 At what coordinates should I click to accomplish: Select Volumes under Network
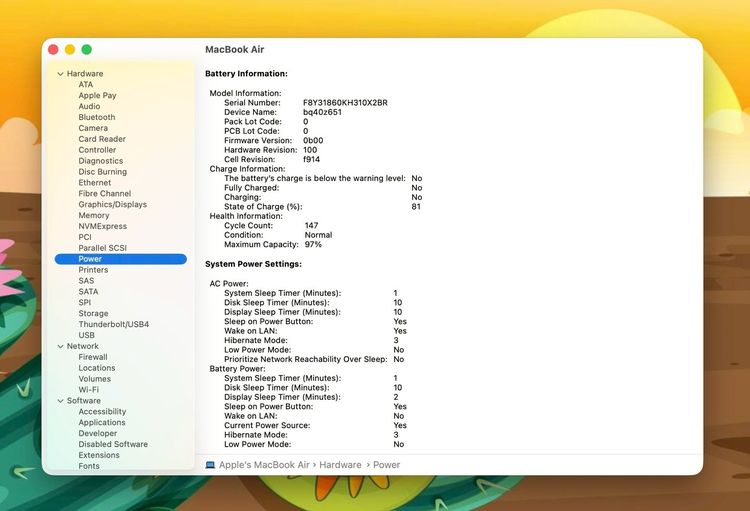point(94,379)
